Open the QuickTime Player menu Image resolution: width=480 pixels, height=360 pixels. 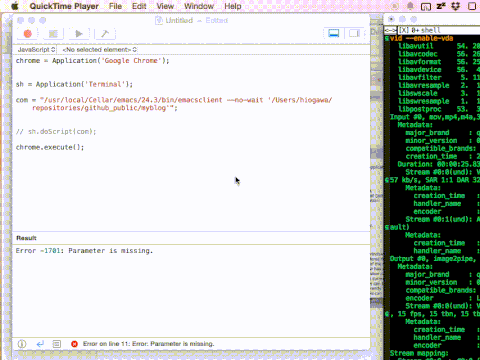64,6
